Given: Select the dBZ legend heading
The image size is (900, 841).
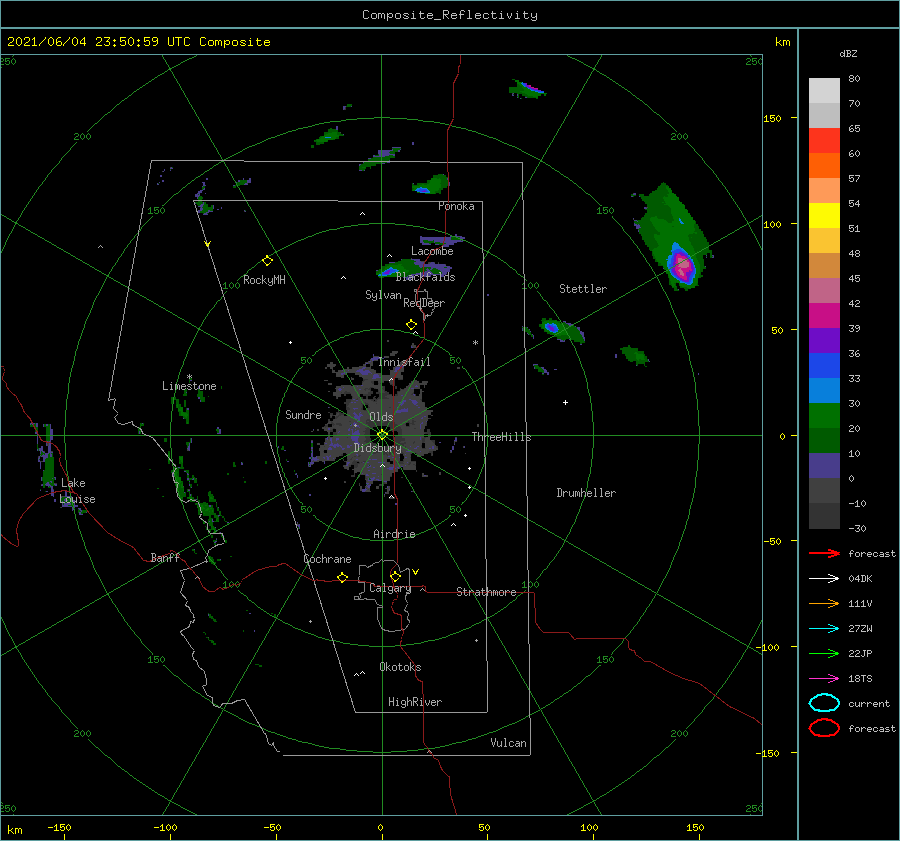Looking at the screenshot, I should 848,53.
